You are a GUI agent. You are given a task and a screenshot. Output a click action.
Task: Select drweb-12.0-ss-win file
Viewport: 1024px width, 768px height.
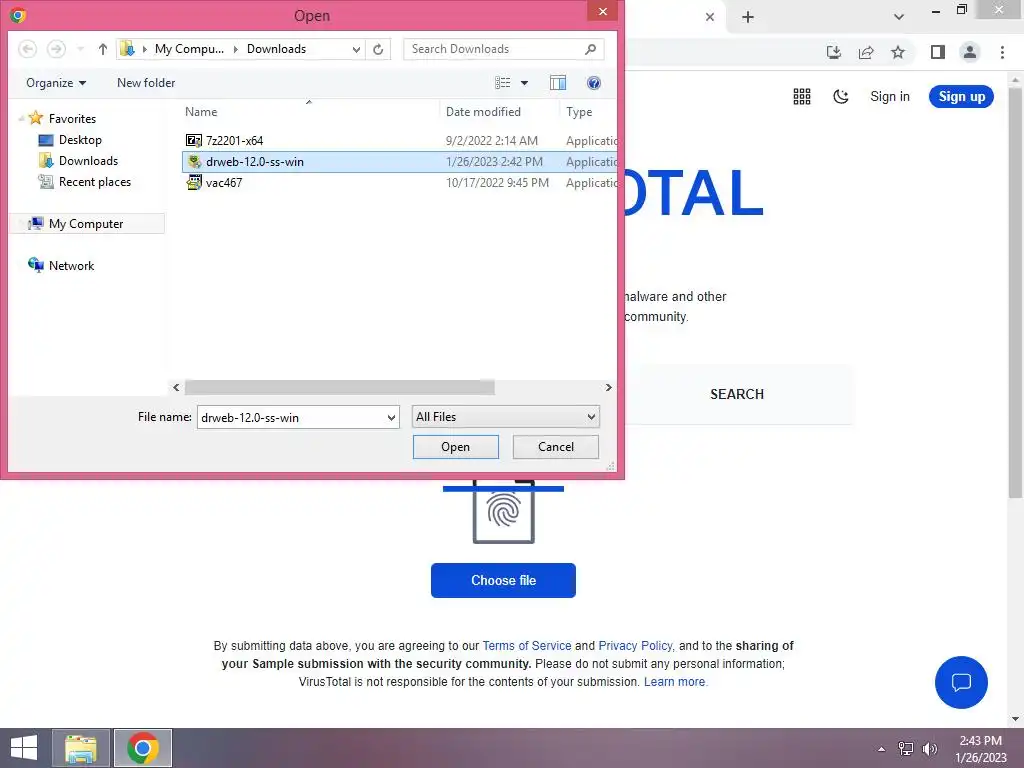coord(398,161)
